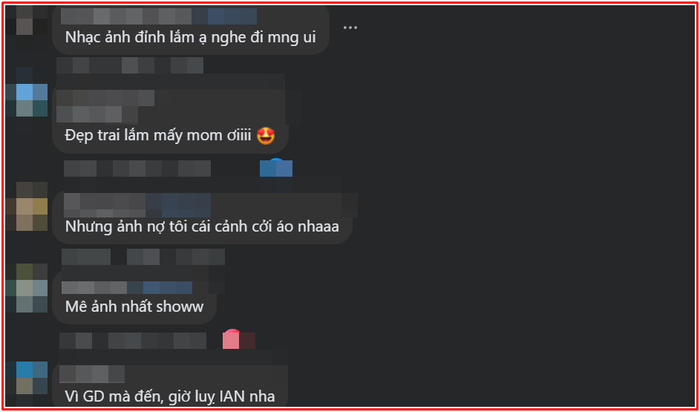The image size is (700, 412).
Task: Click blue reaction icon above 'Nhưng ảnh nợ' comment
Action: (x=276, y=168)
